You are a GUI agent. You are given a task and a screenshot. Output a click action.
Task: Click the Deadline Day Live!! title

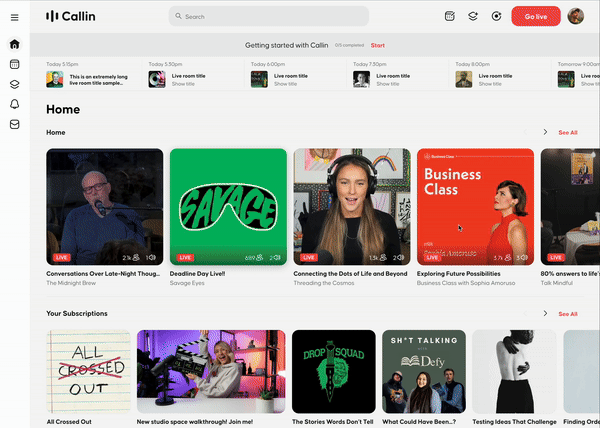point(197,274)
